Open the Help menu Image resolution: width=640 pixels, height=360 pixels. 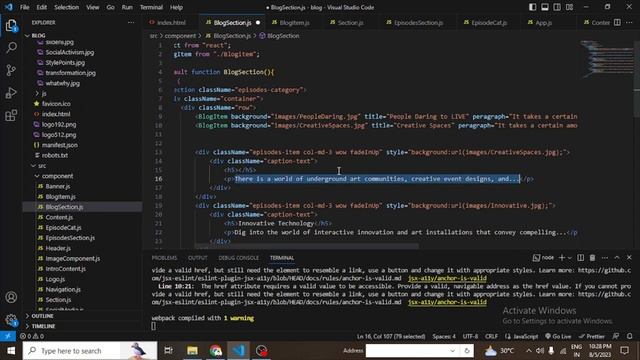click(x=176, y=7)
